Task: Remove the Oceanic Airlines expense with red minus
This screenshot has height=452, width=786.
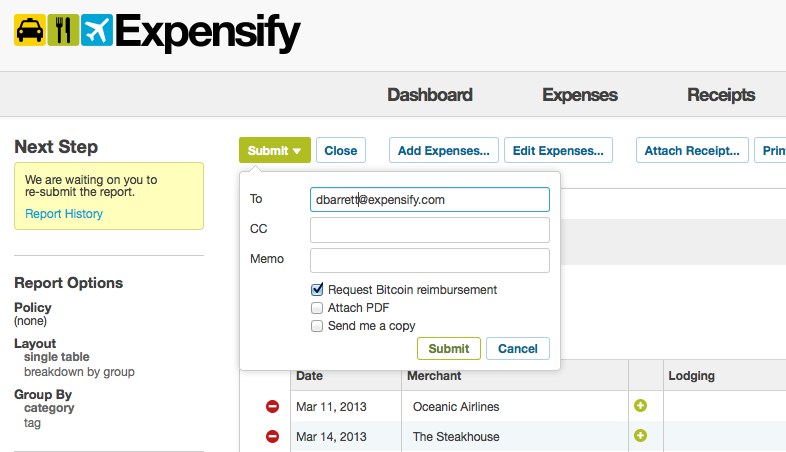Action: tap(272, 406)
